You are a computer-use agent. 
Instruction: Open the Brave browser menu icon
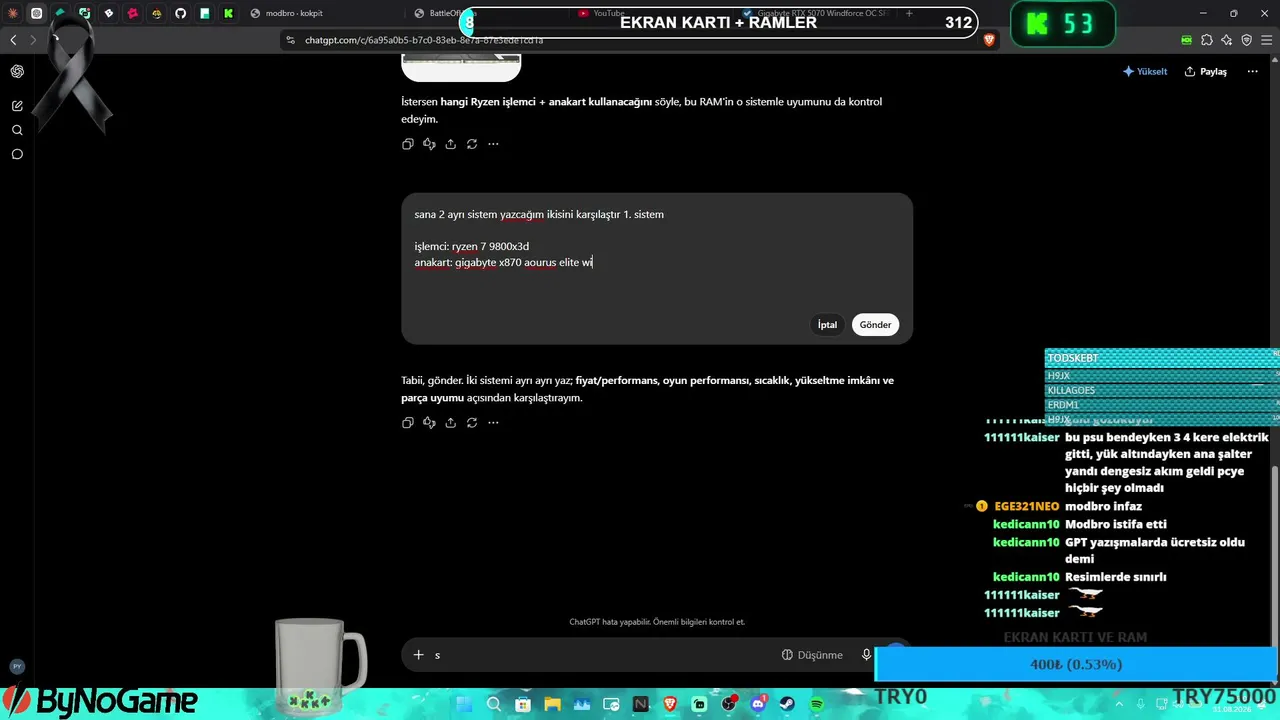(x=1266, y=40)
